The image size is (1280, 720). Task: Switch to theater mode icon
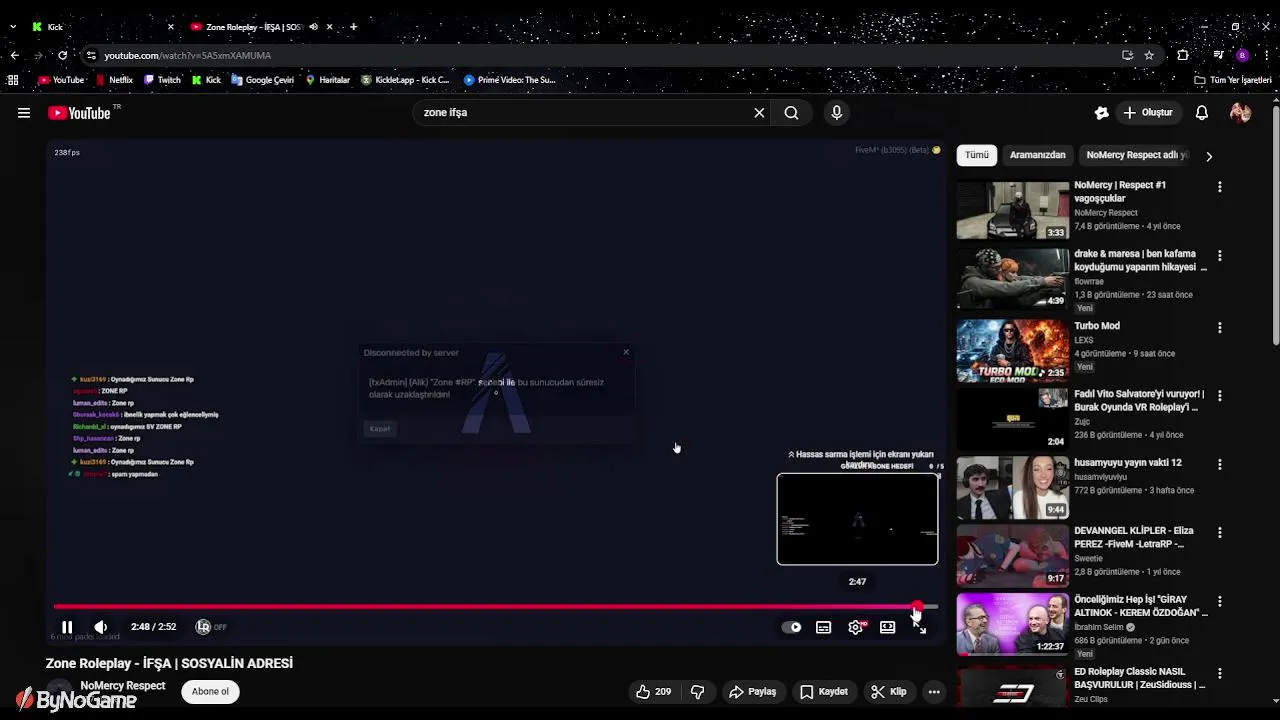(887, 627)
